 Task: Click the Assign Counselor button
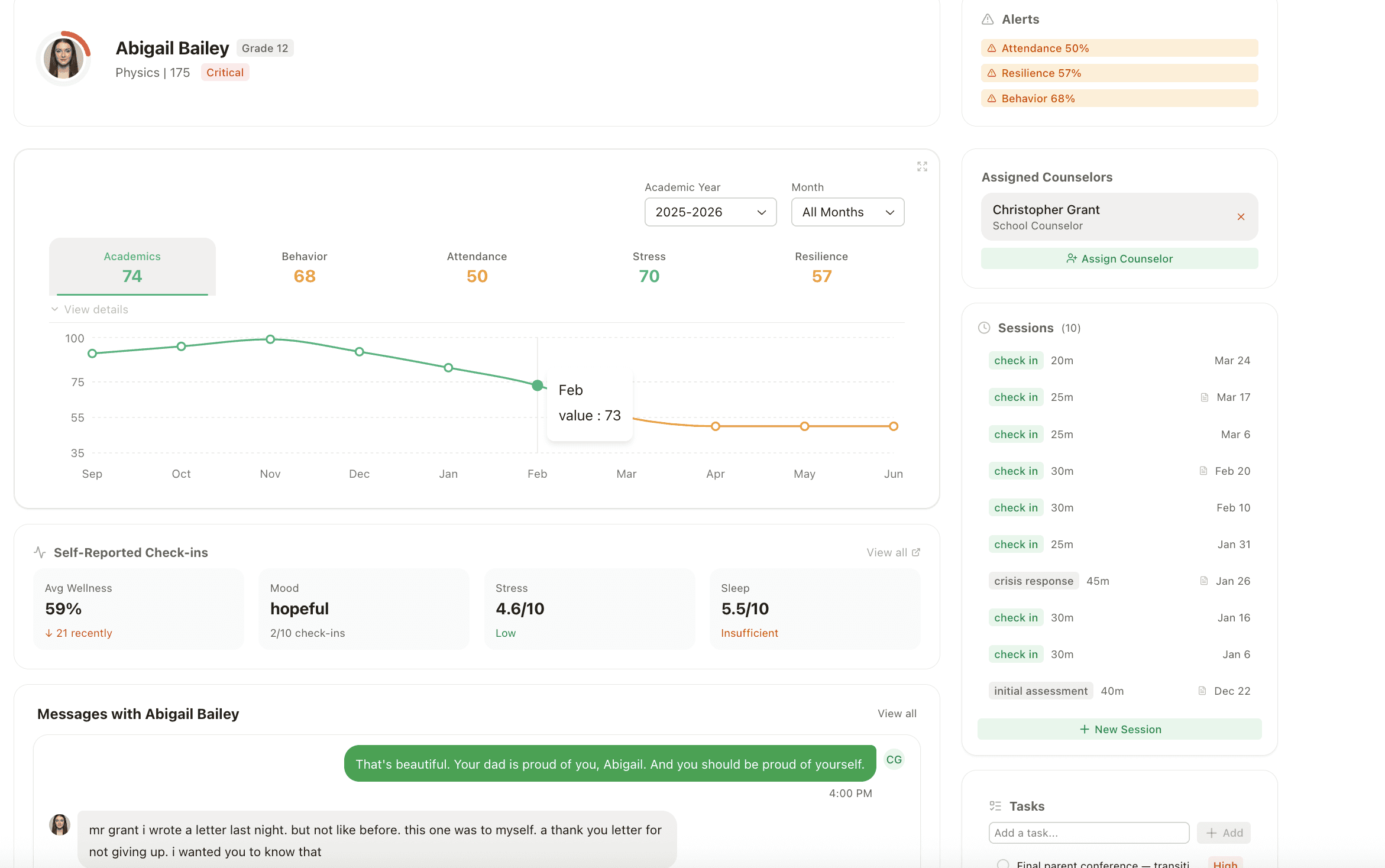[x=1119, y=258]
